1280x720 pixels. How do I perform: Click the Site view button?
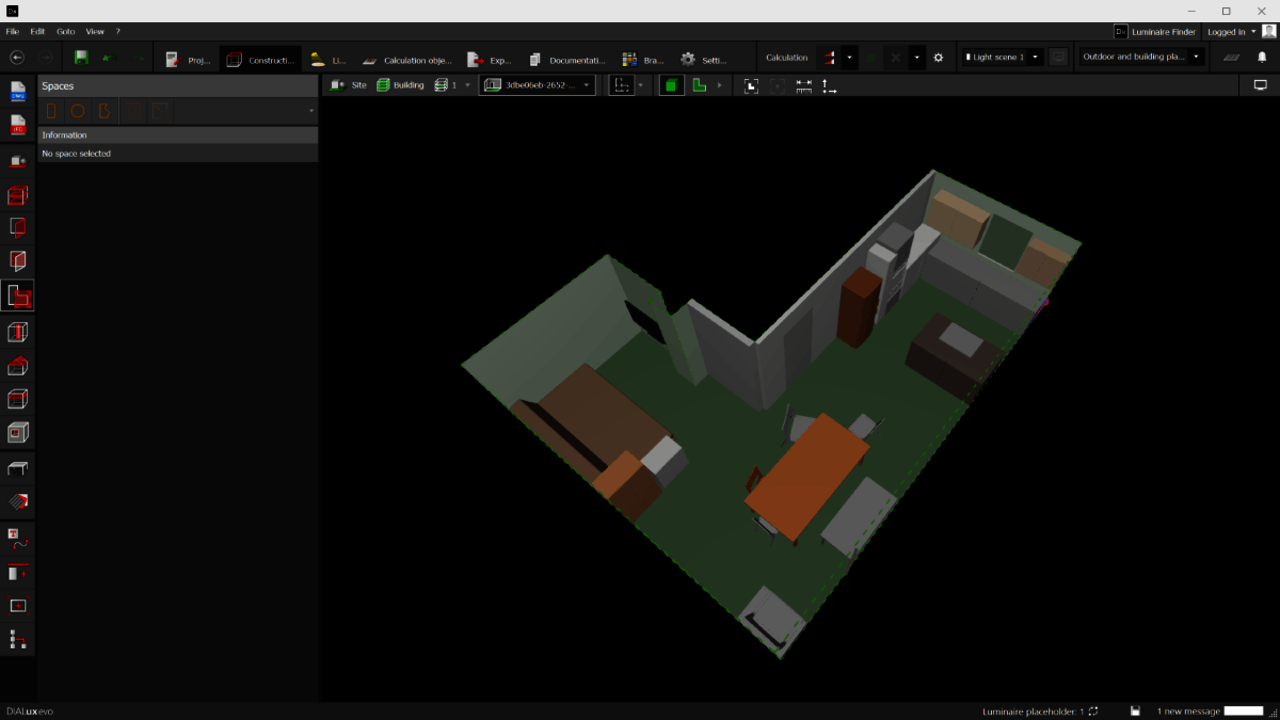point(349,86)
